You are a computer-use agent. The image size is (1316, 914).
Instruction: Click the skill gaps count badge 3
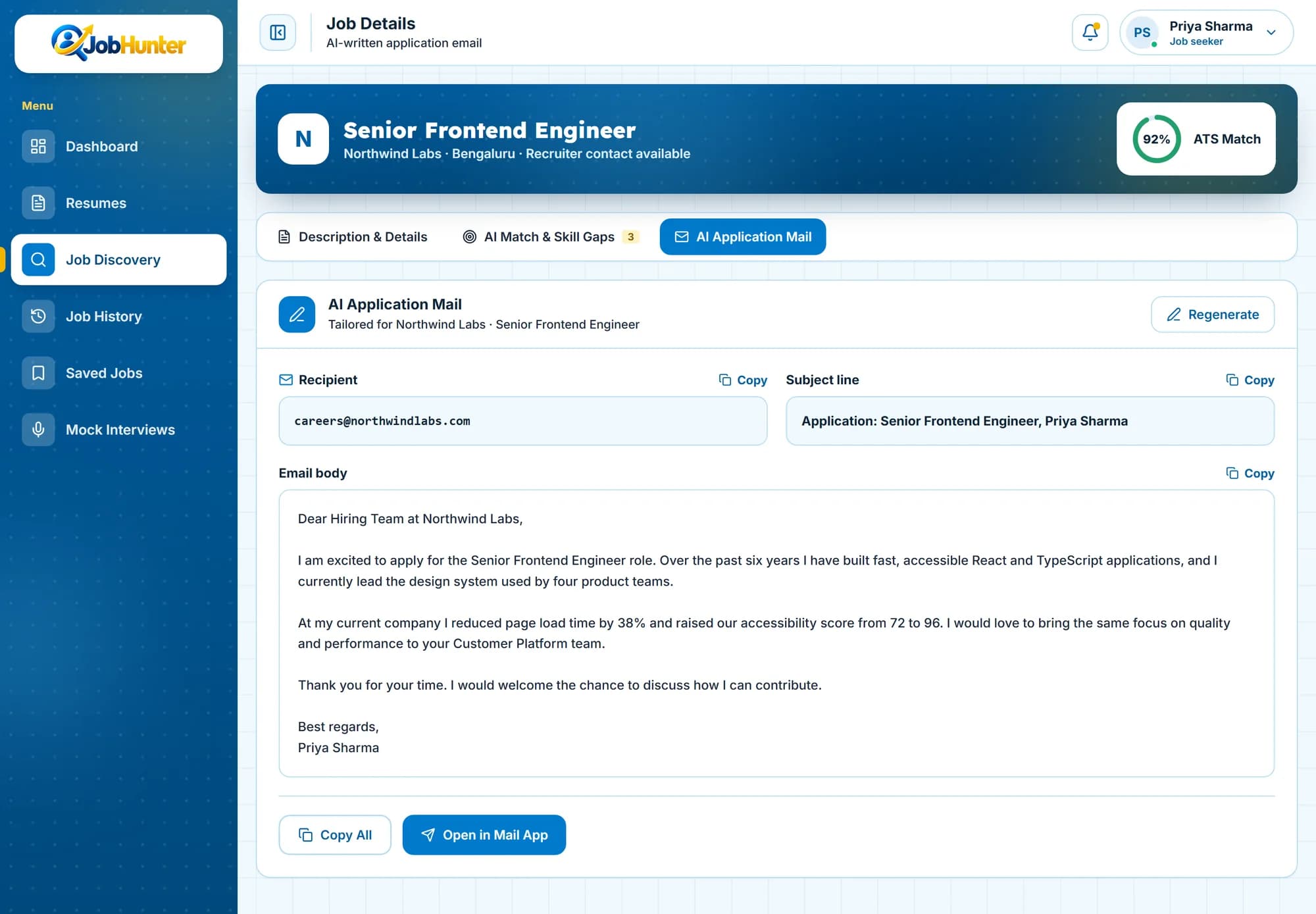pos(630,237)
